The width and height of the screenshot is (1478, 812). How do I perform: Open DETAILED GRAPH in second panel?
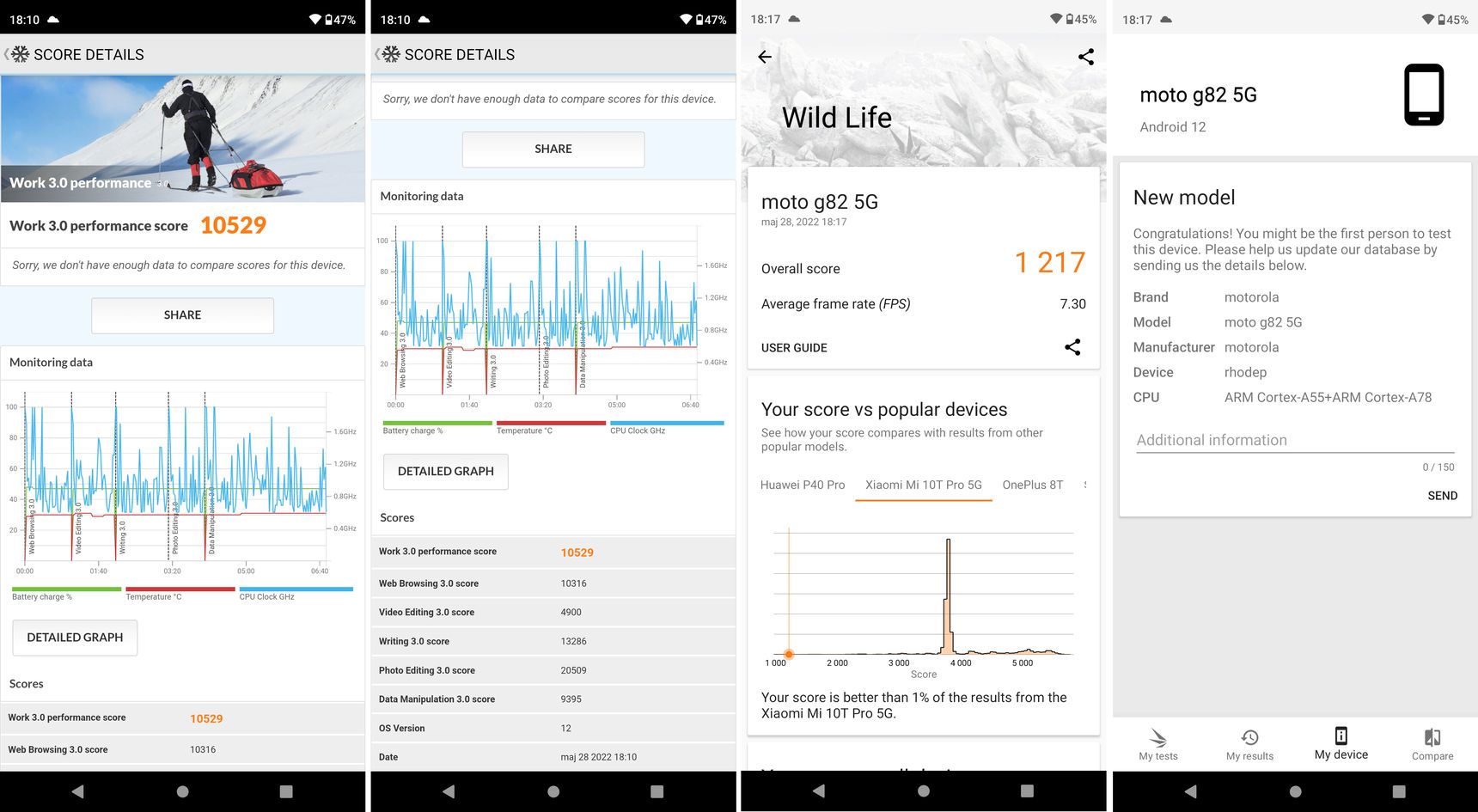pyautogui.click(x=446, y=472)
